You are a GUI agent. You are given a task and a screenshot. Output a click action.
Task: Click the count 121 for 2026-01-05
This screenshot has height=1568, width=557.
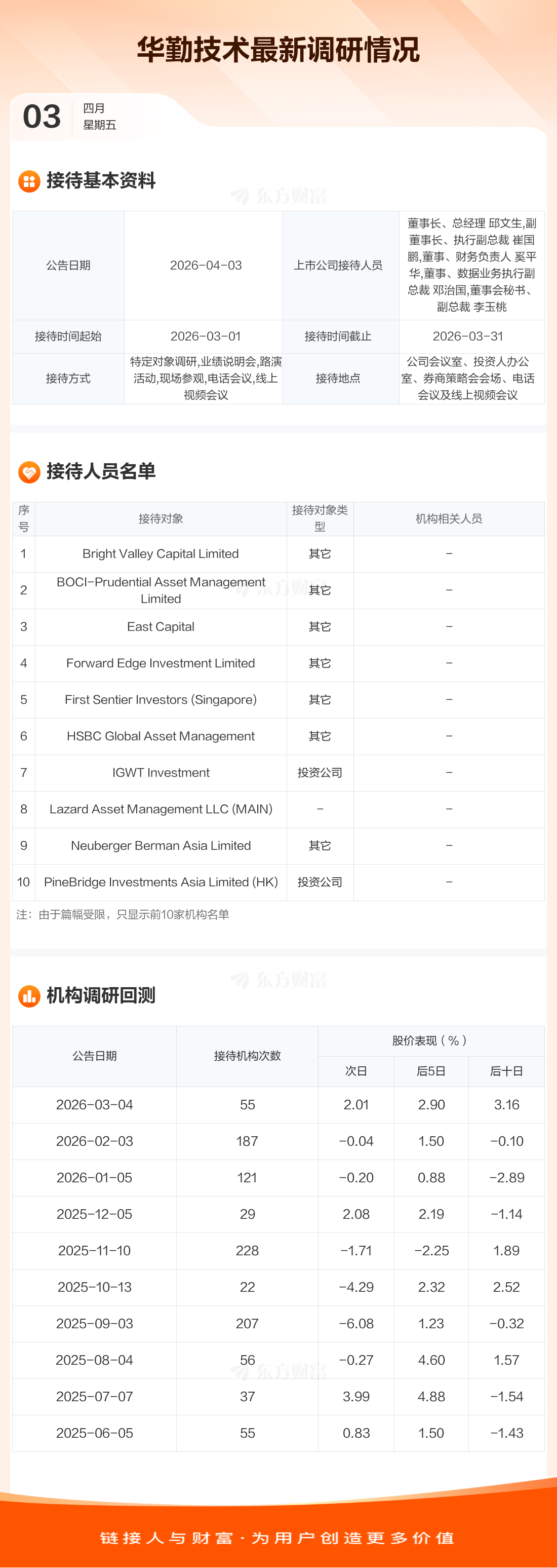click(248, 1178)
